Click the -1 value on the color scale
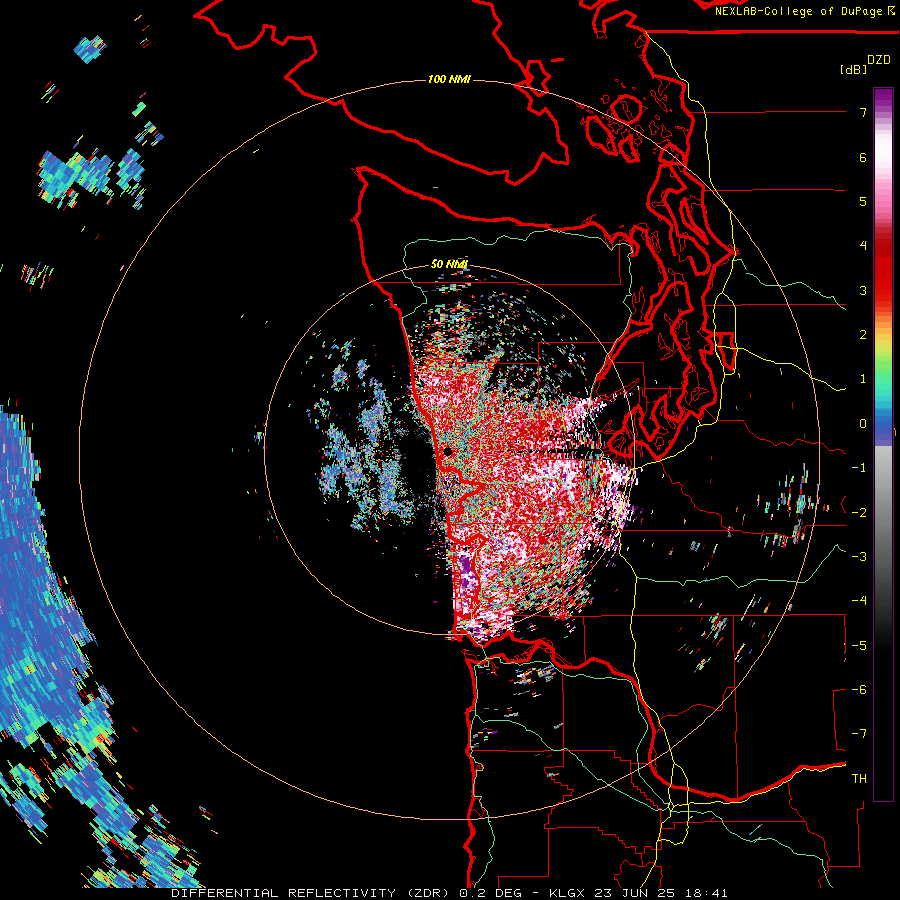Viewport: 900px width, 900px height. [x=859, y=468]
